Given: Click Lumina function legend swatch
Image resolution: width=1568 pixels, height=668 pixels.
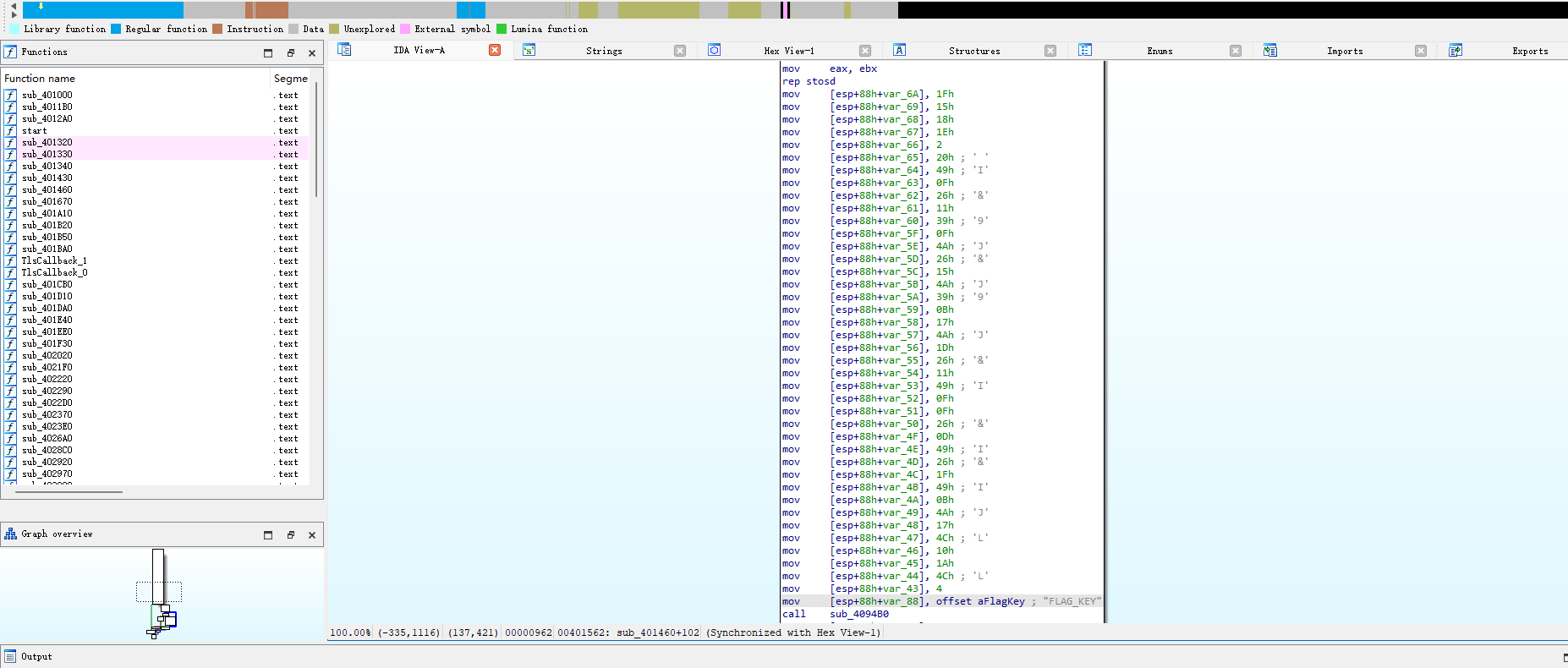Looking at the screenshot, I should (x=502, y=29).
